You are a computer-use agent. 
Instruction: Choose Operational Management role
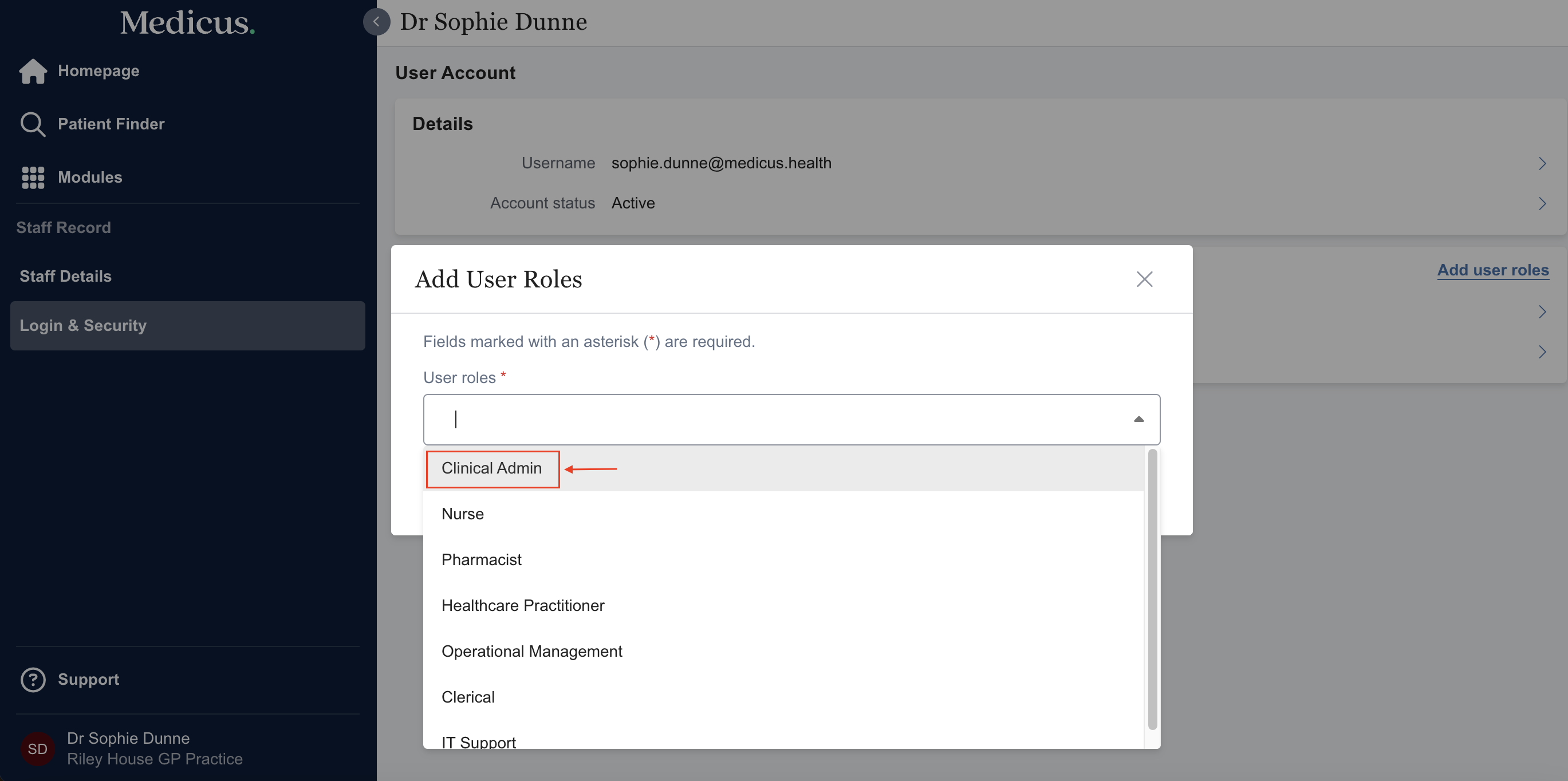tap(531, 650)
